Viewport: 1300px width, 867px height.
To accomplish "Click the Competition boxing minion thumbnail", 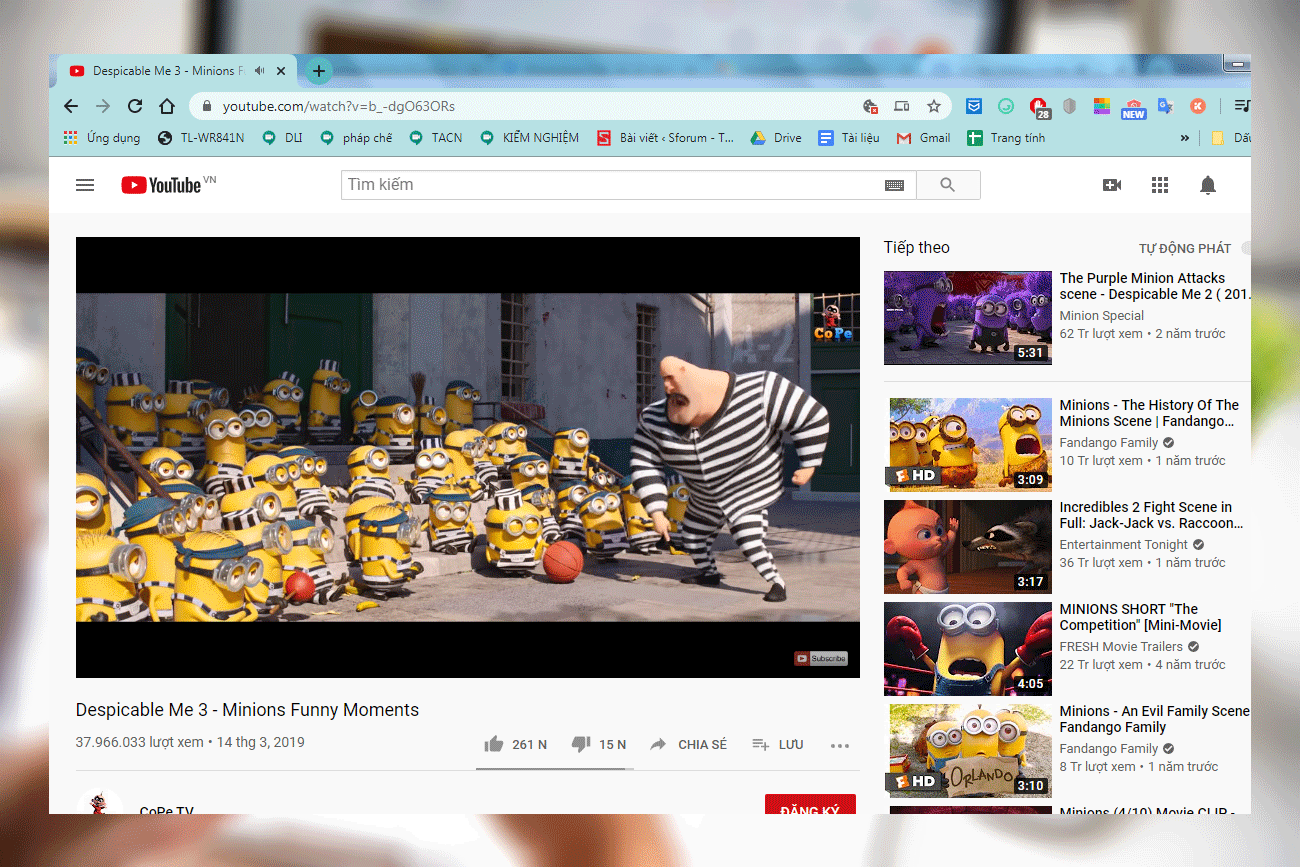I will click(x=967, y=649).
